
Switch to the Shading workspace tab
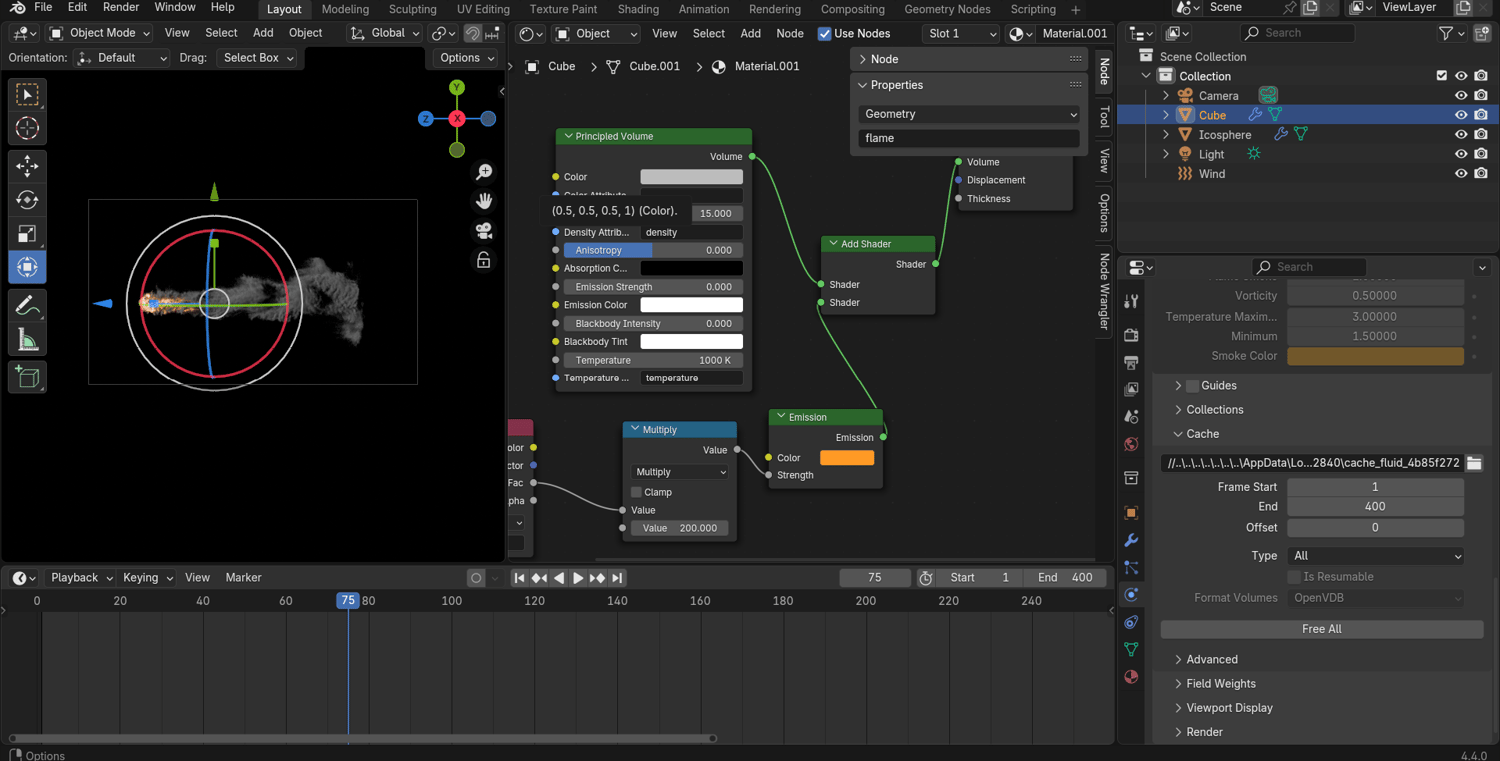(x=638, y=9)
